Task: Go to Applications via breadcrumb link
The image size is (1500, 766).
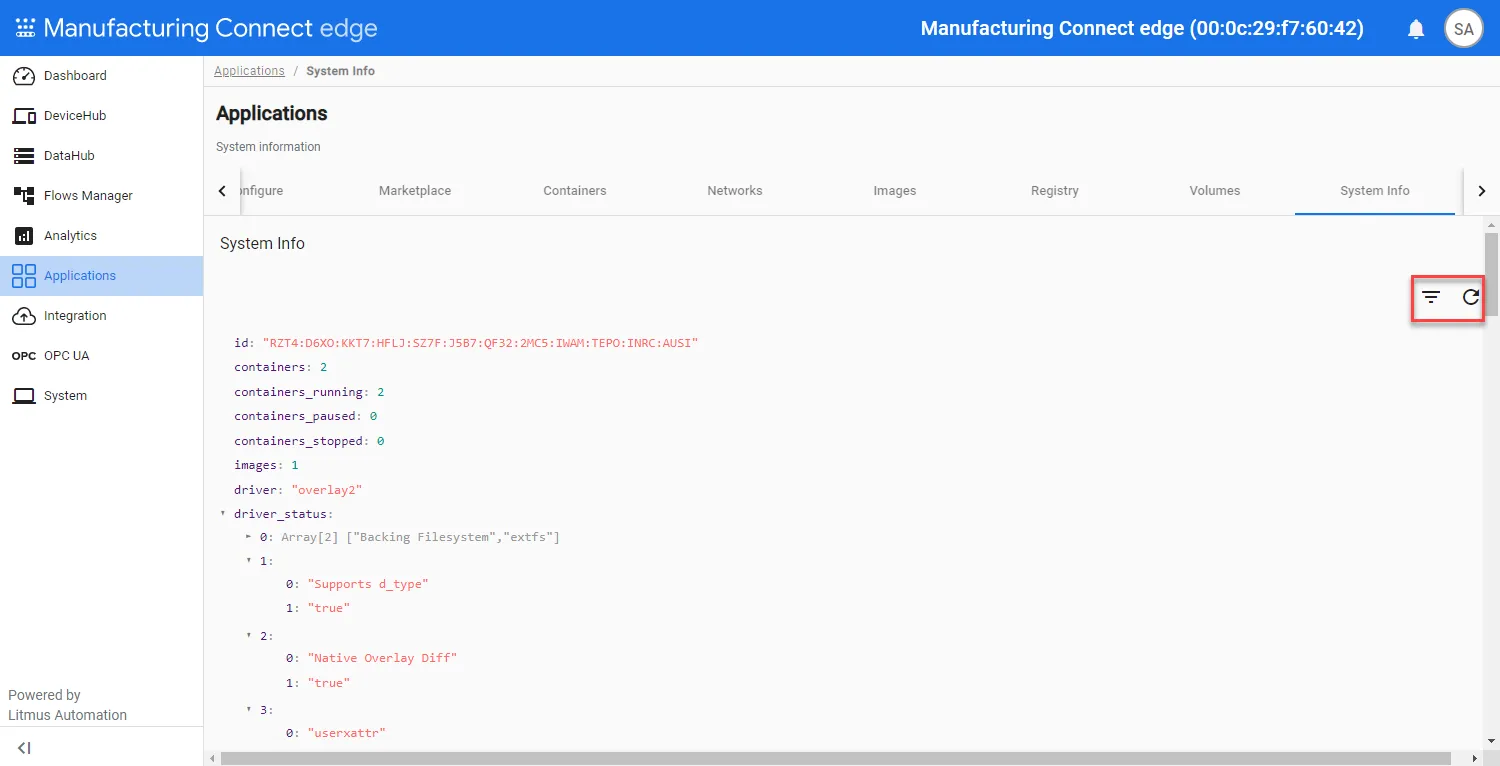Action: click(x=249, y=71)
